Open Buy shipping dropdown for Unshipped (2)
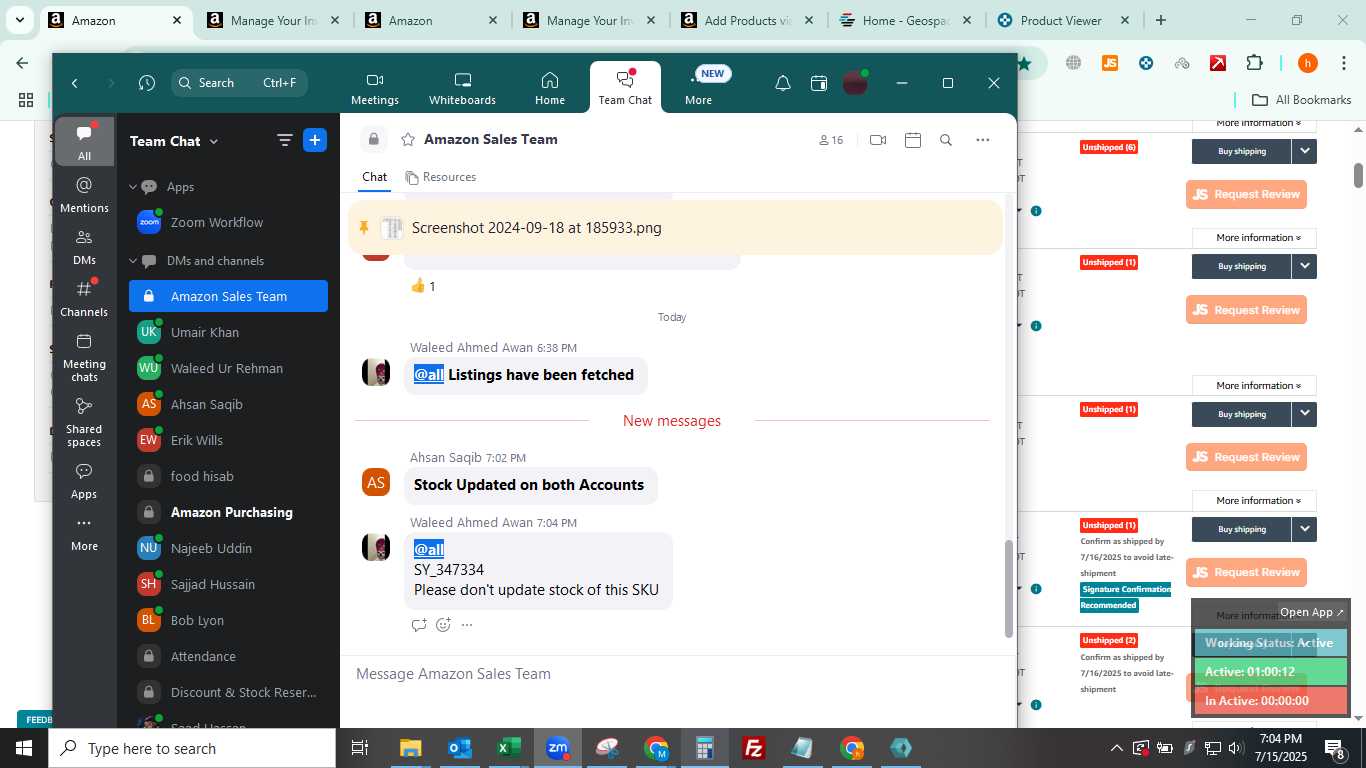Image resolution: width=1366 pixels, height=768 pixels. pyautogui.click(x=1304, y=644)
